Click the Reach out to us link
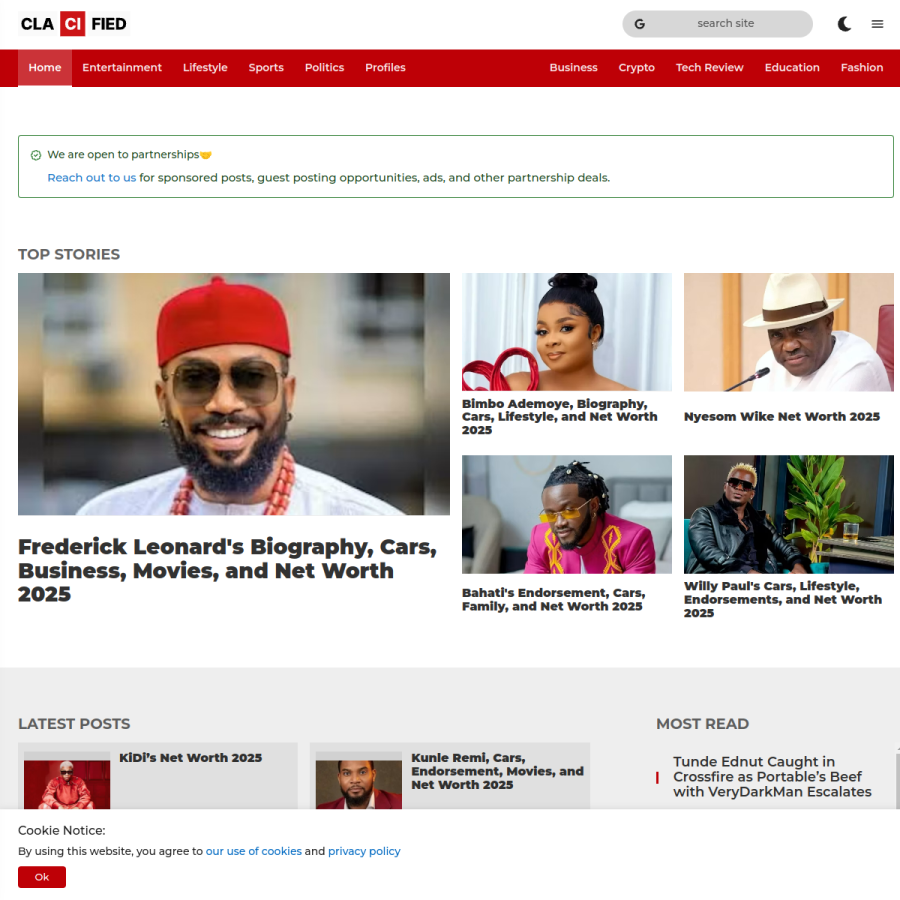This screenshot has width=900, height=900. pyautogui.click(x=92, y=178)
